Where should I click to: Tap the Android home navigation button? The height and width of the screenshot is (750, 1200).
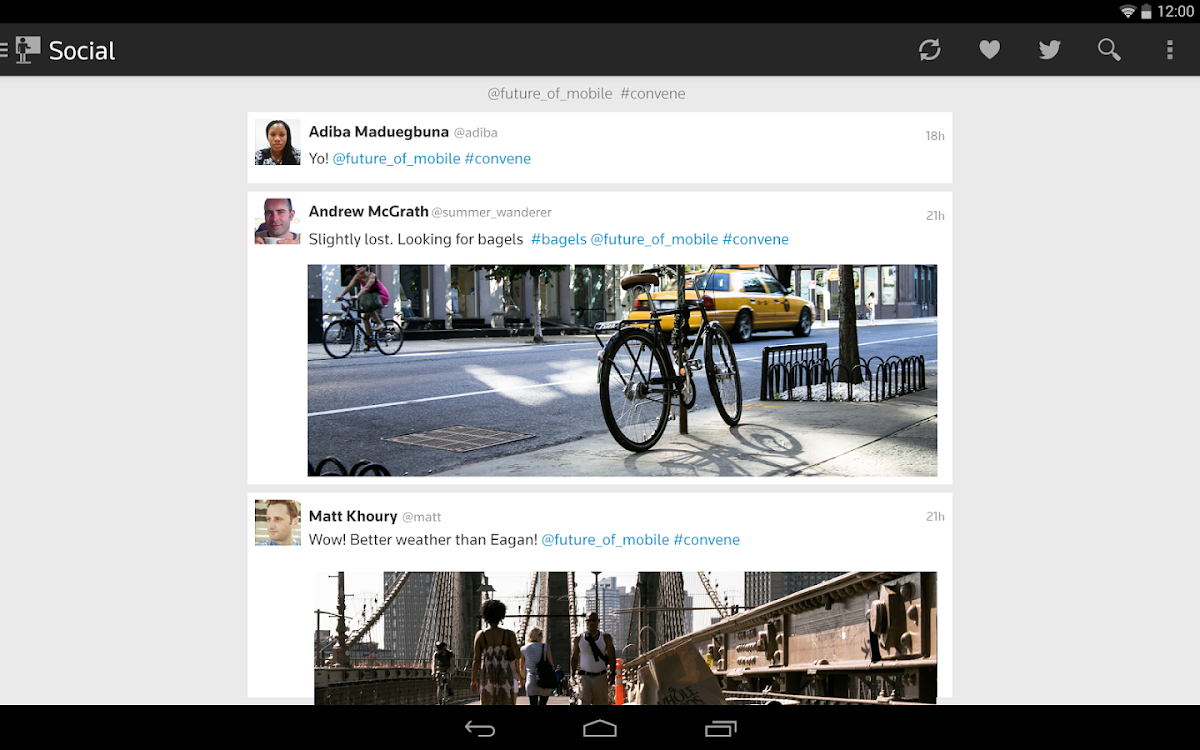point(600,729)
